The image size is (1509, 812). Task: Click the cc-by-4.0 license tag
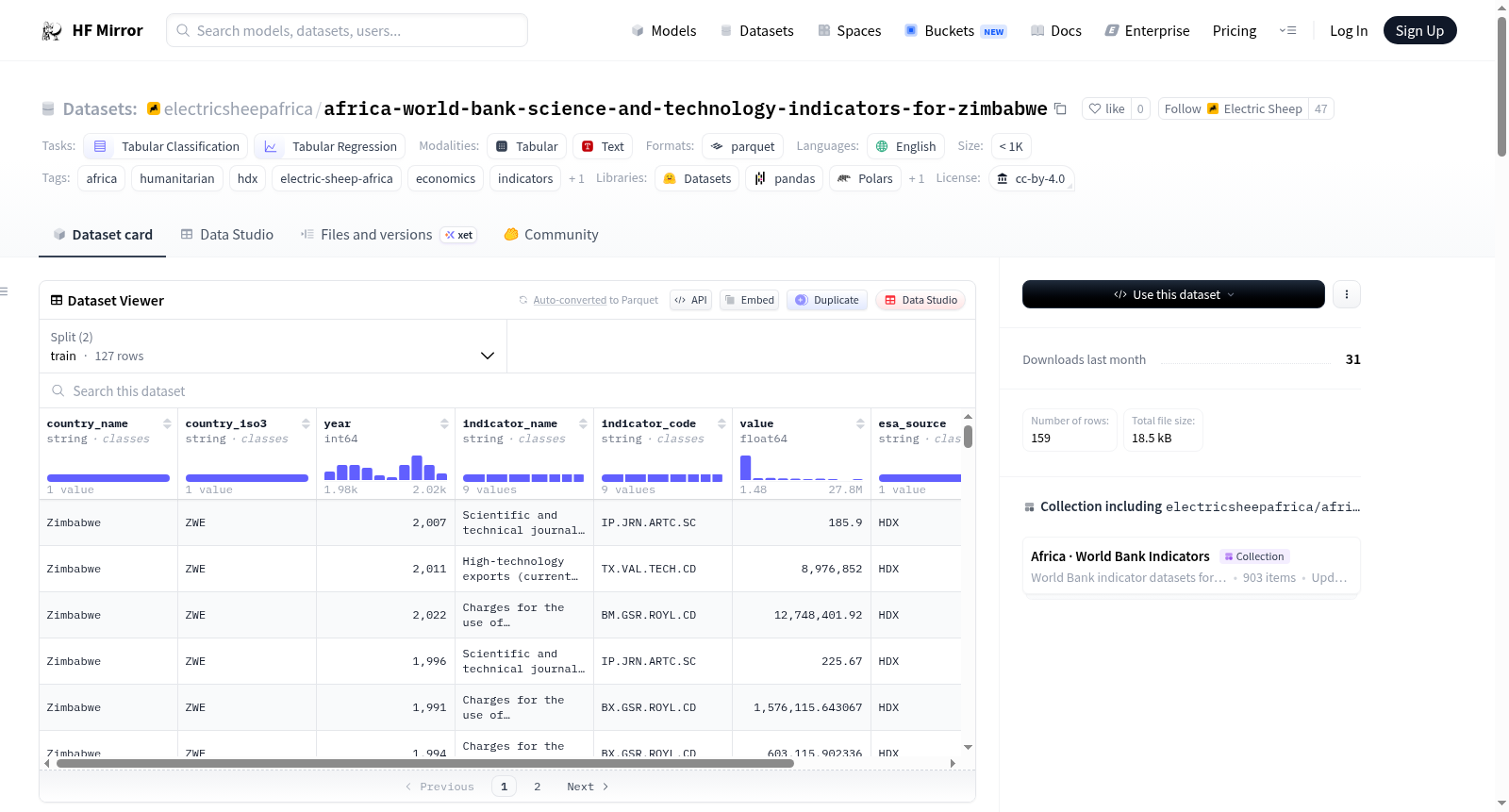(1031, 178)
